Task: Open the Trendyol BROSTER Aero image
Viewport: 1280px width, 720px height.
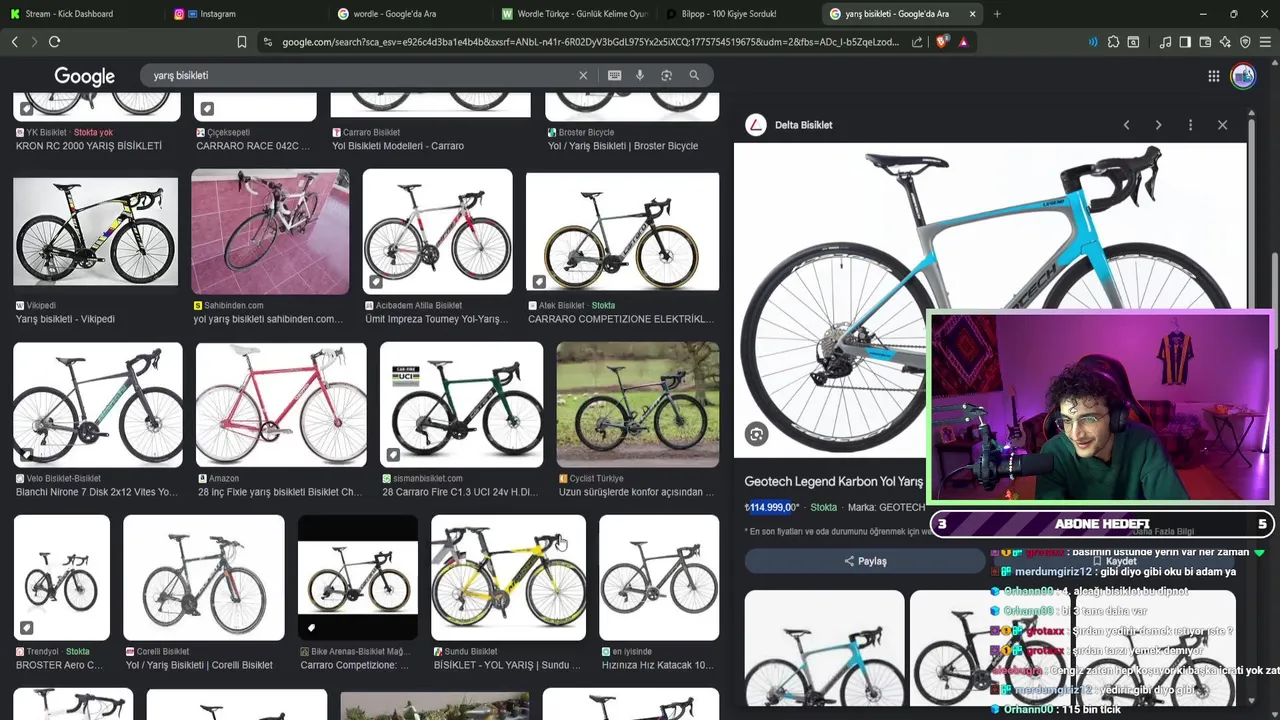Action: 61,577
